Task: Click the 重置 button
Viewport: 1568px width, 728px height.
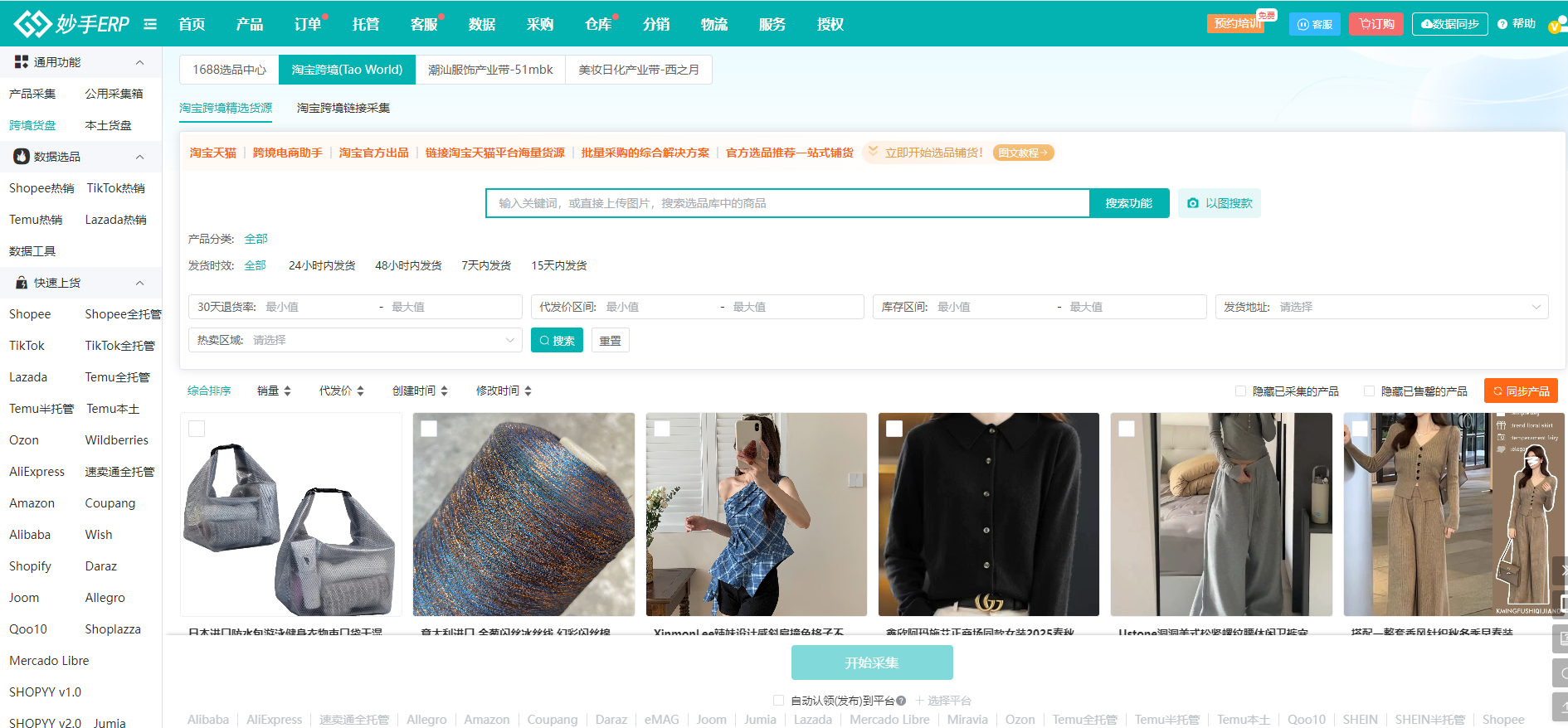Action: tap(611, 341)
